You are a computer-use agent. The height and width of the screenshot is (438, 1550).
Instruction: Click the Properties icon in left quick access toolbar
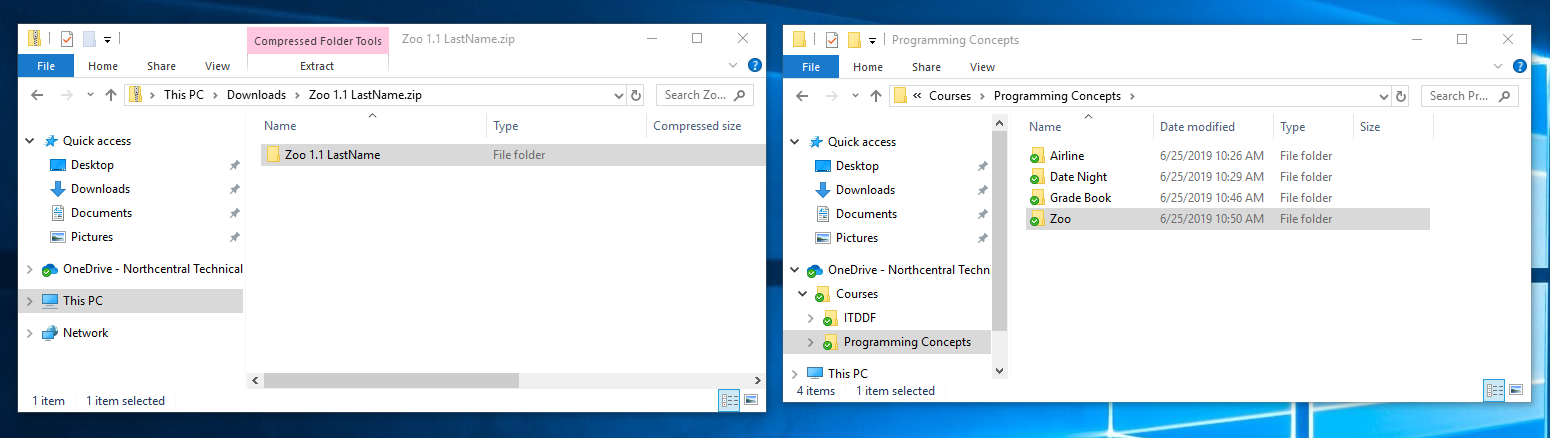point(67,39)
